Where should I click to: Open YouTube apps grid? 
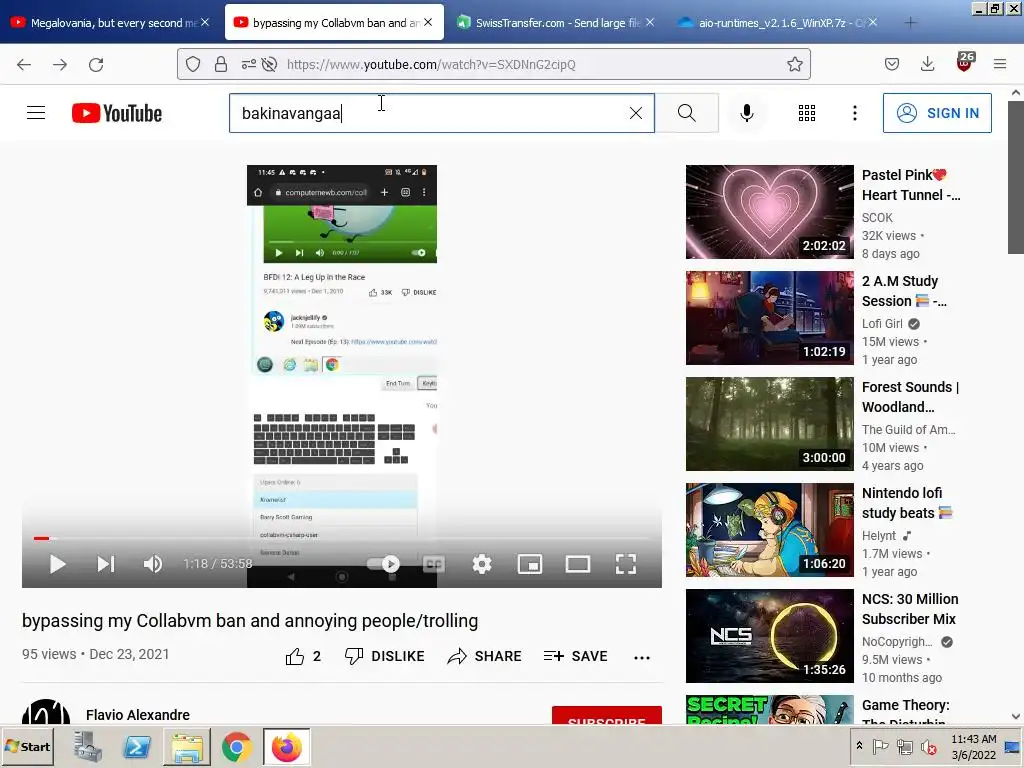pos(807,113)
